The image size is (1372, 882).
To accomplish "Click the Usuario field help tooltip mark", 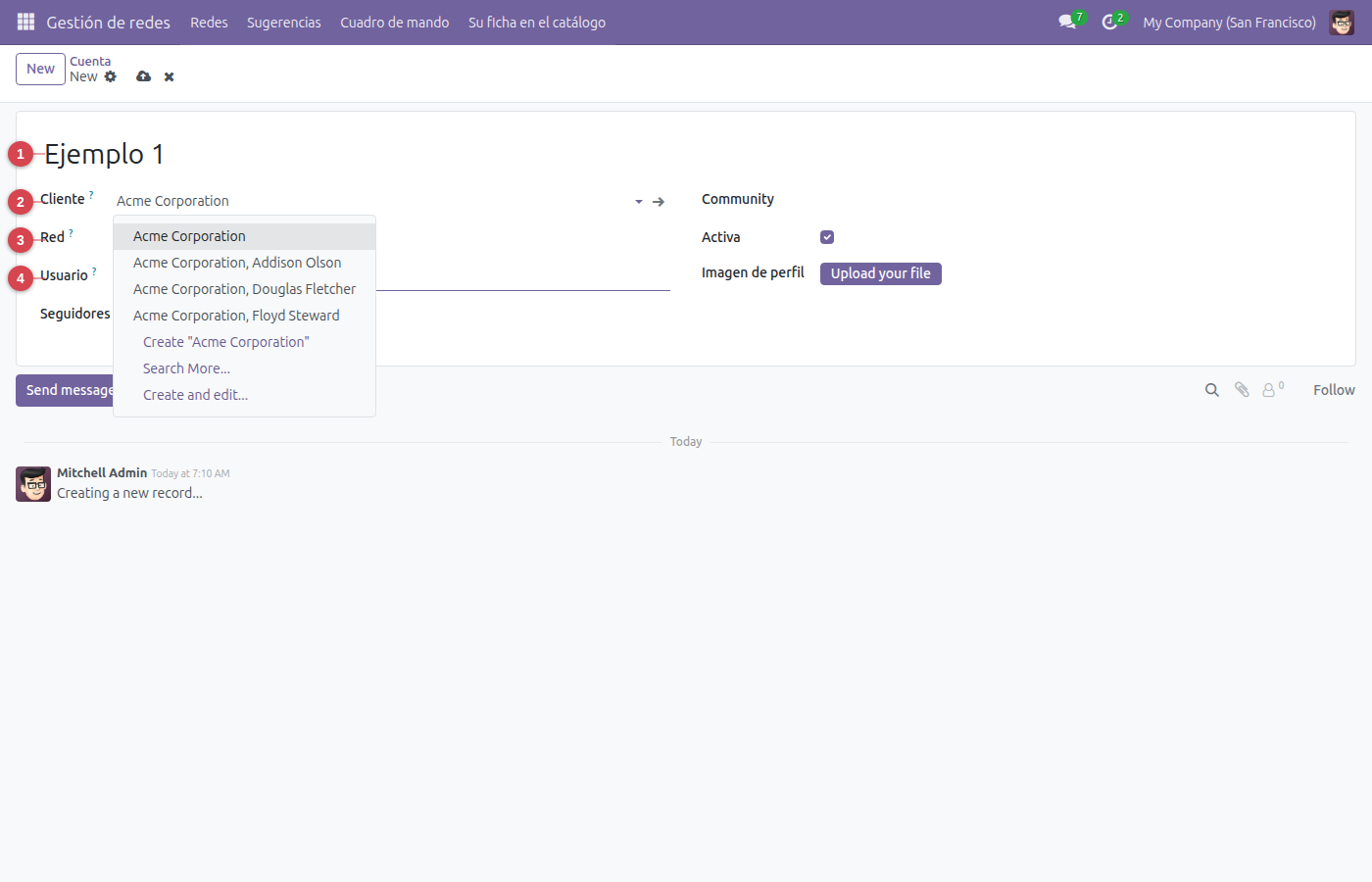I will tap(94, 271).
